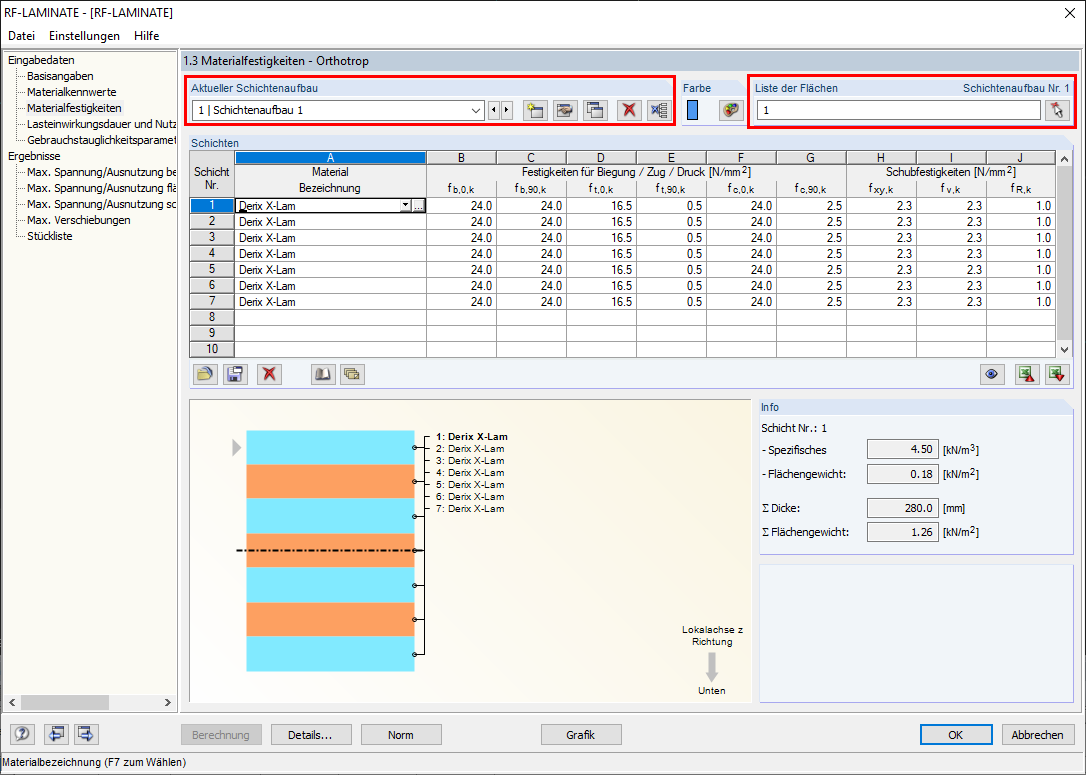Close the RF-LAMINATE window
The width and height of the screenshot is (1086, 775).
point(1069,13)
